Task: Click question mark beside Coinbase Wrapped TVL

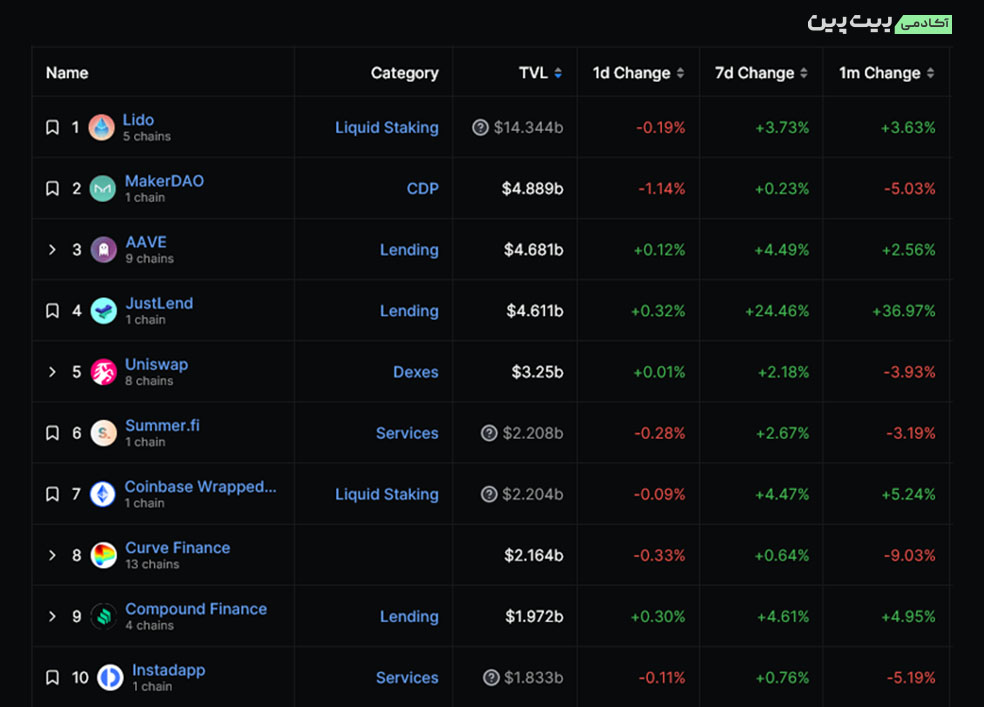Action: coord(489,494)
